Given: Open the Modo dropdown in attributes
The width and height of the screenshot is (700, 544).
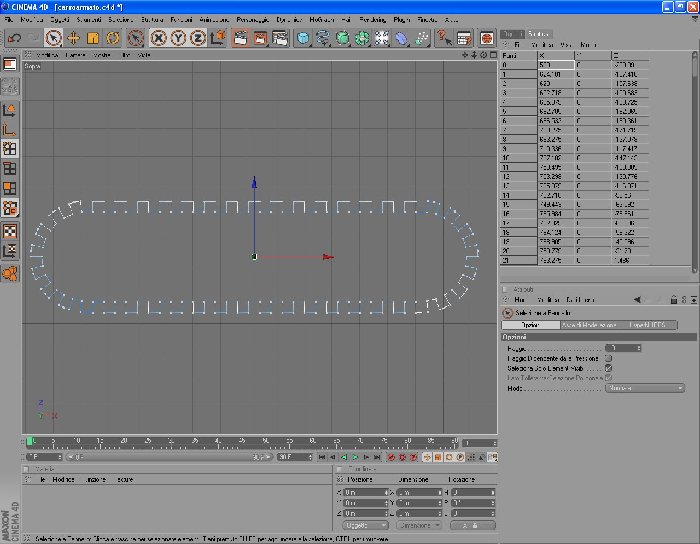Looking at the screenshot, I should coord(645,388).
